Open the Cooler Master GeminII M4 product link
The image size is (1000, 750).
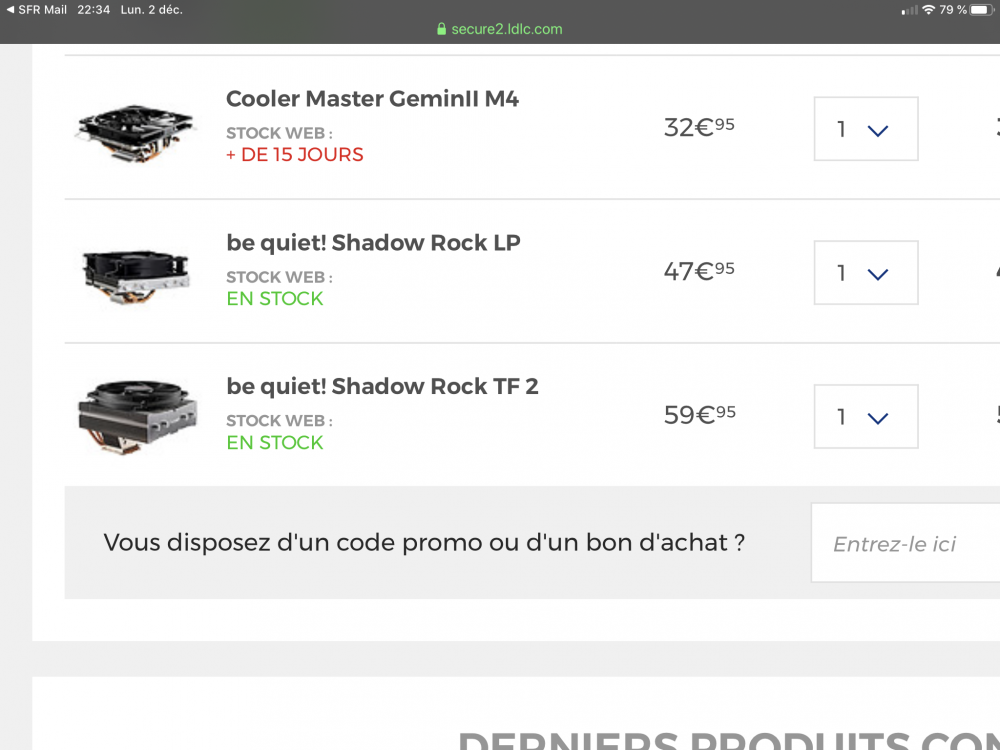point(372,99)
